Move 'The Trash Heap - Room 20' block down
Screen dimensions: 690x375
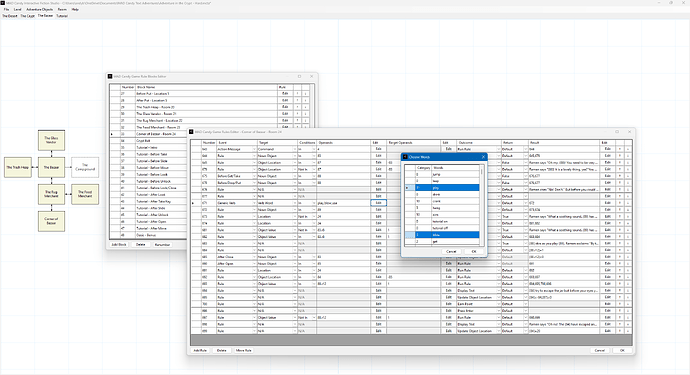tap(305, 107)
